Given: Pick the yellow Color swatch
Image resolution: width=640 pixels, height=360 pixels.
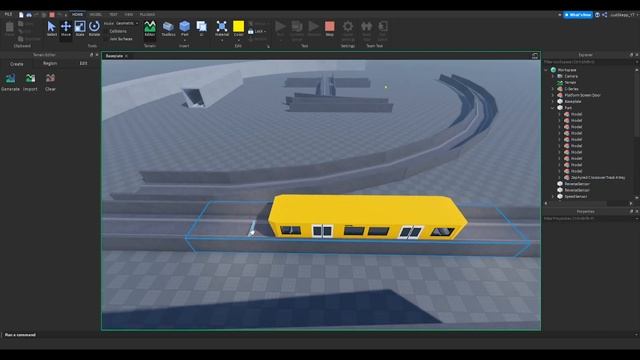Looking at the screenshot, I should tap(238, 26).
